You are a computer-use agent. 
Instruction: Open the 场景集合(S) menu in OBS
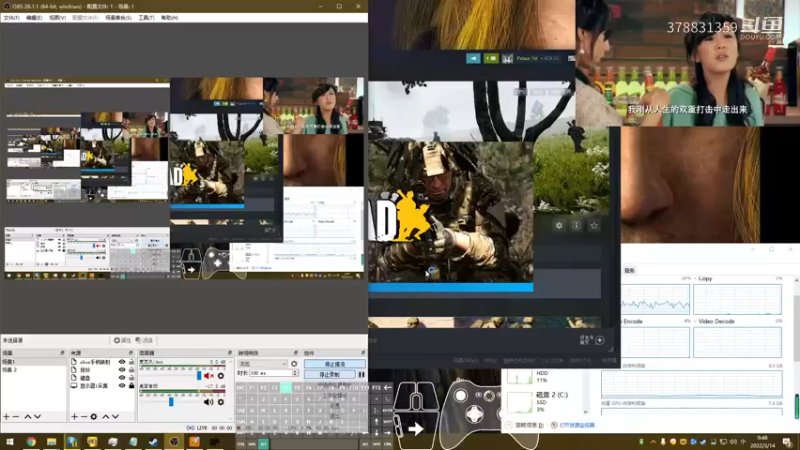tap(118, 18)
